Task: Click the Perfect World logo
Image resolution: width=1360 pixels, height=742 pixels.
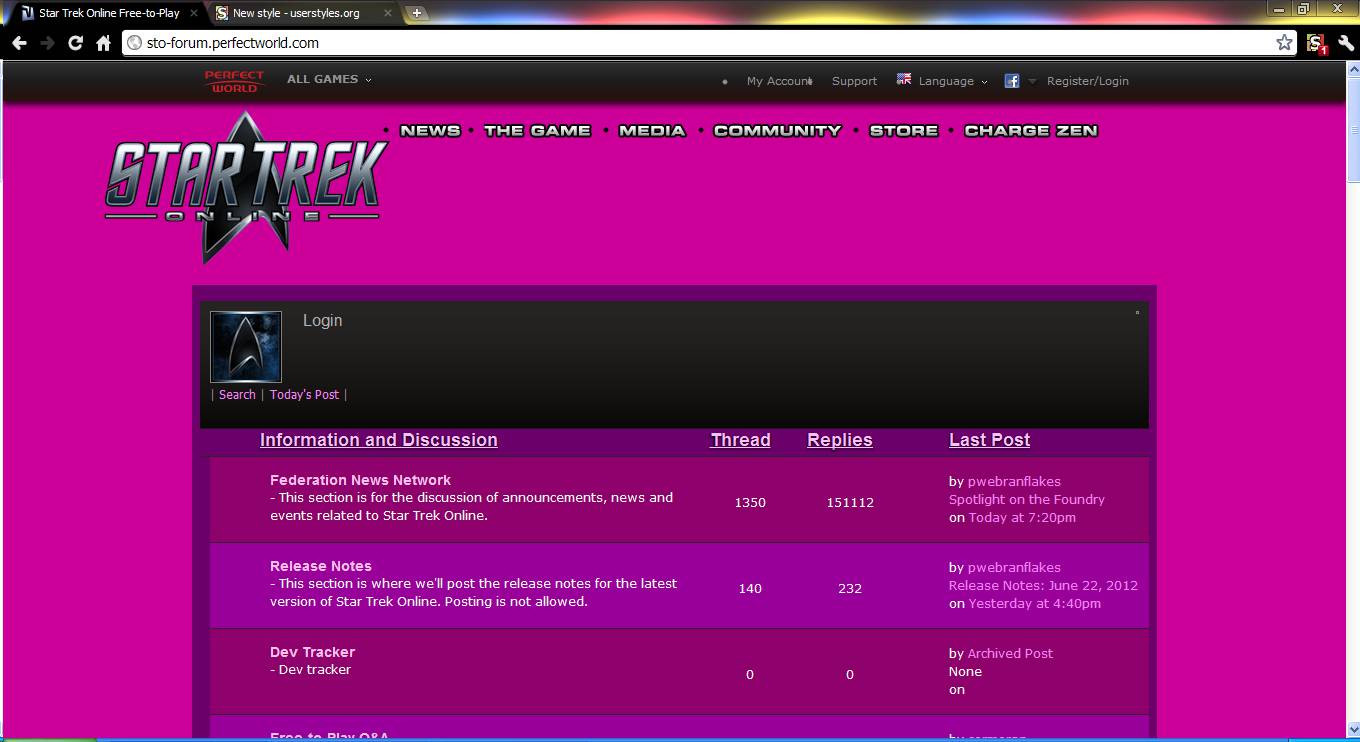Action: (233, 80)
